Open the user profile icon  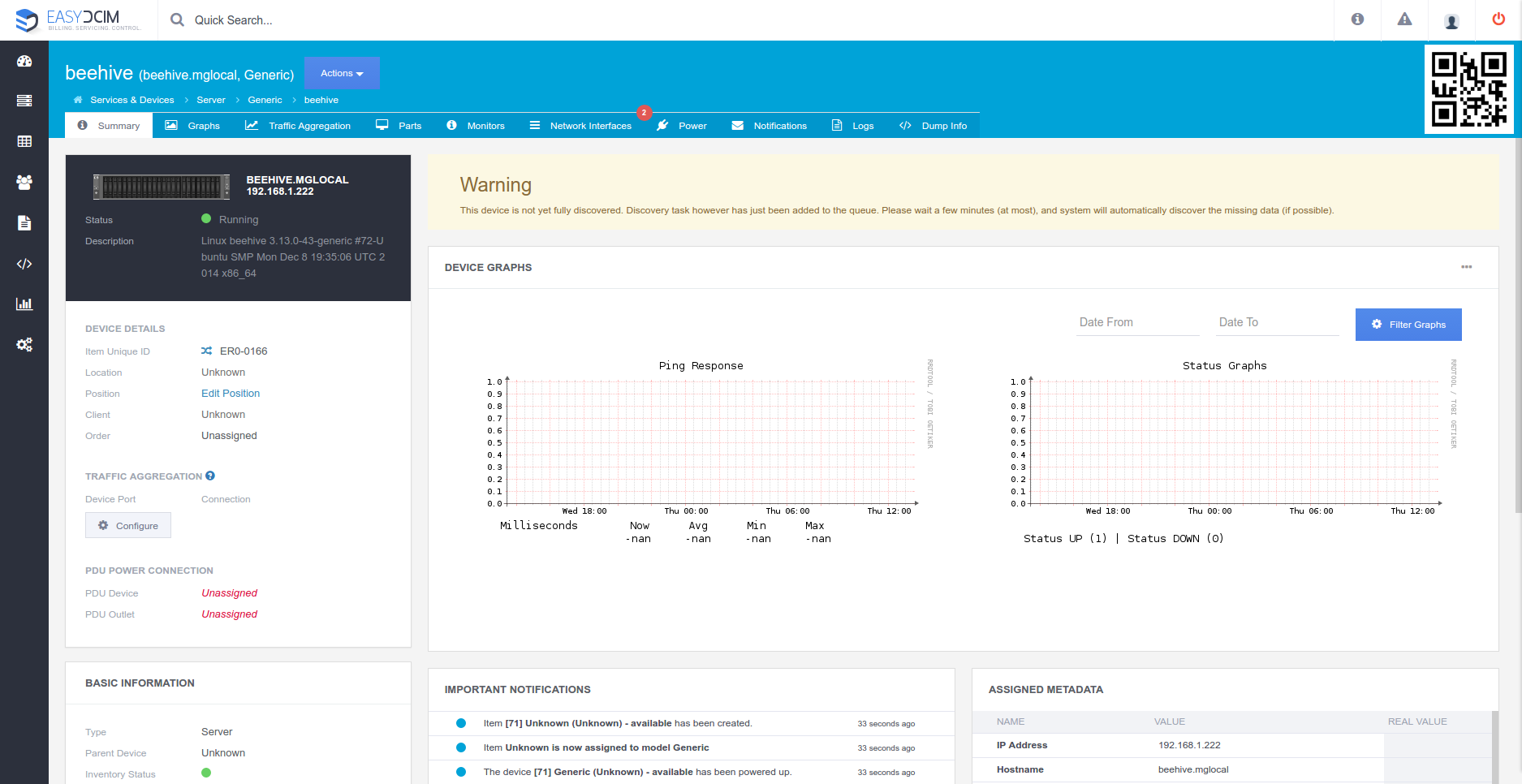click(1451, 21)
